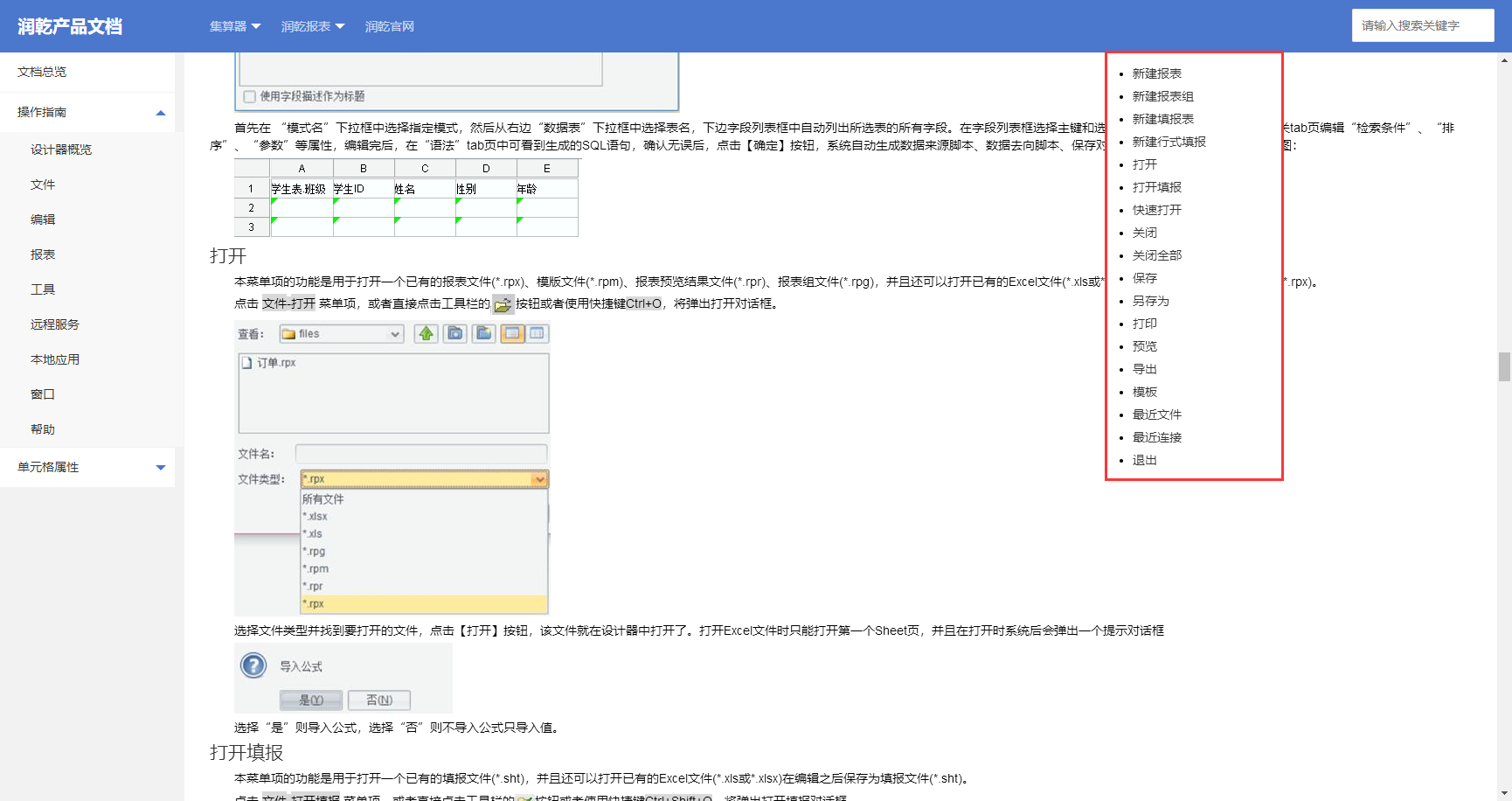Image resolution: width=1512 pixels, height=801 pixels.
Task: Click the search keyword input field
Action: pos(1422,25)
